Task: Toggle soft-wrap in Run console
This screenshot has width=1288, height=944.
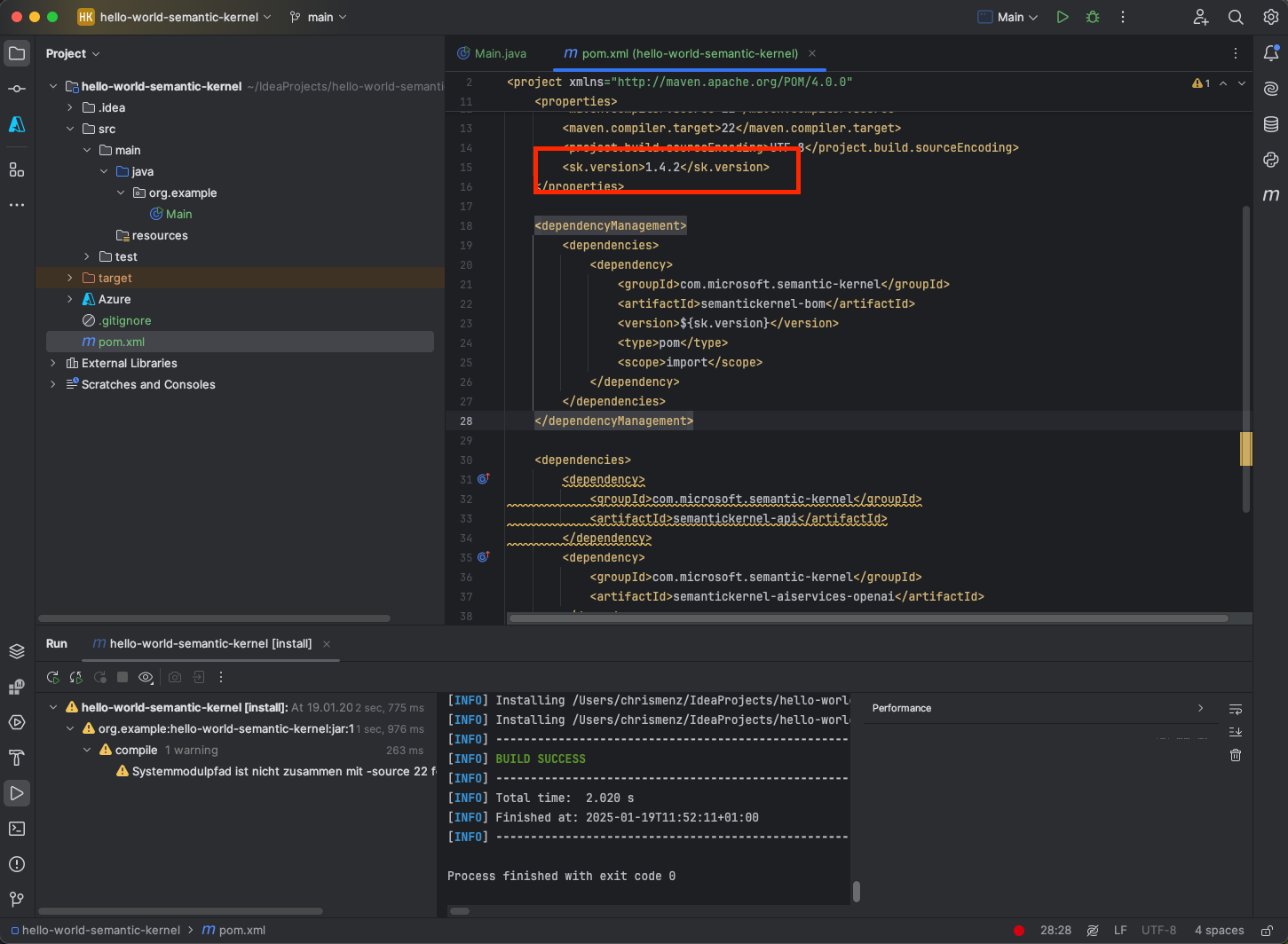Action: pyautogui.click(x=1236, y=709)
